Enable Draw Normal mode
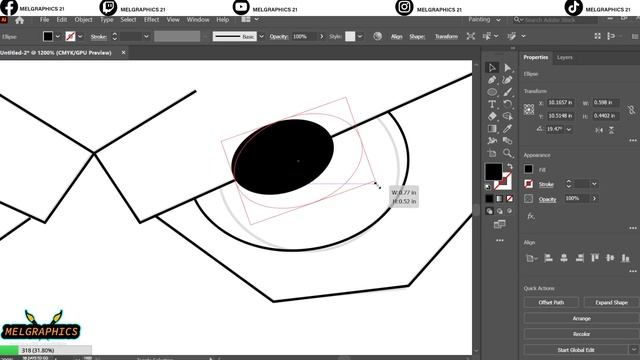640x360 pixels. (x=489, y=211)
